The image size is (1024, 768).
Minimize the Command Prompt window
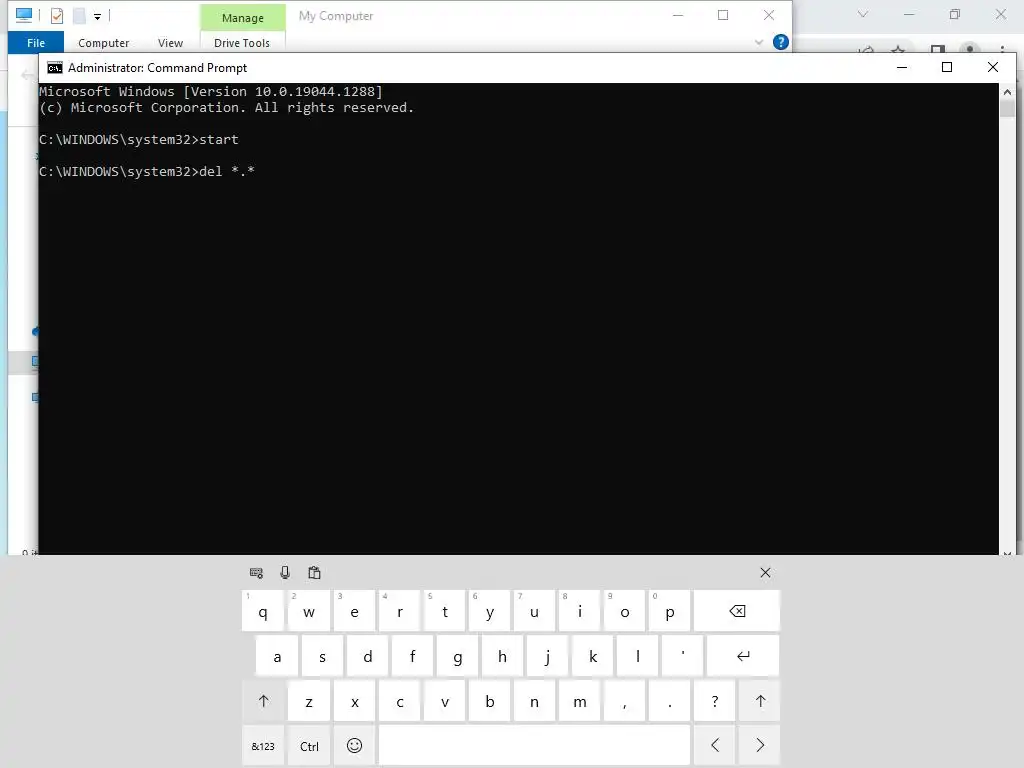(902, 67)
